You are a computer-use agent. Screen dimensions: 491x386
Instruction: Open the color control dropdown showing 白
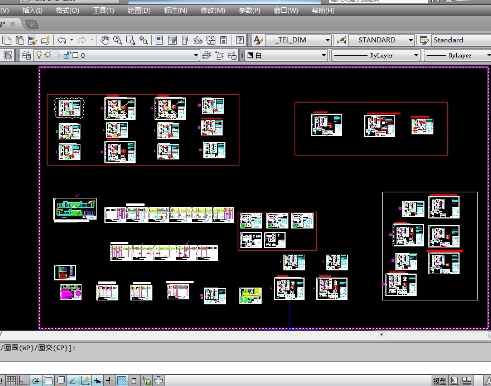tap(287, 55)
